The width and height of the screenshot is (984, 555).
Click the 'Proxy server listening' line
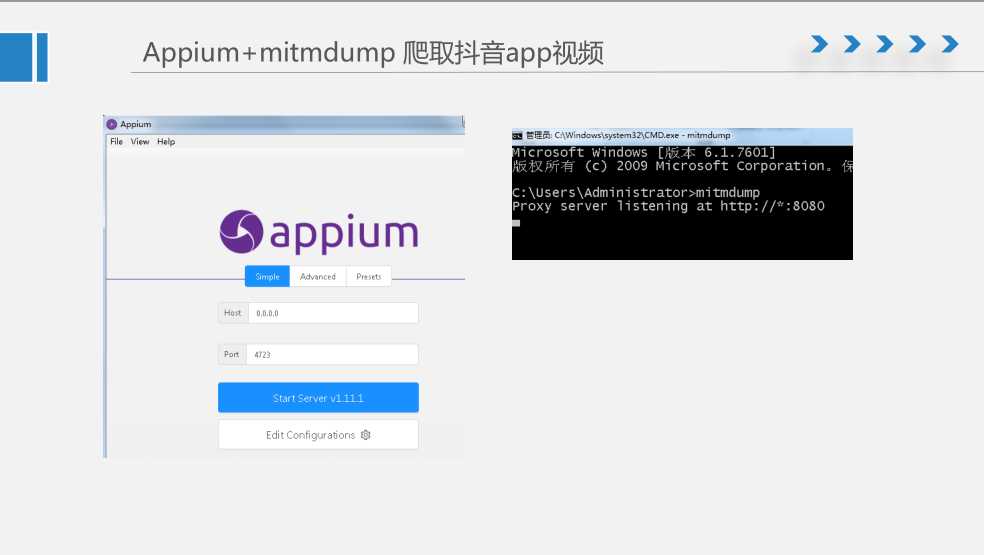coord(668,206)
